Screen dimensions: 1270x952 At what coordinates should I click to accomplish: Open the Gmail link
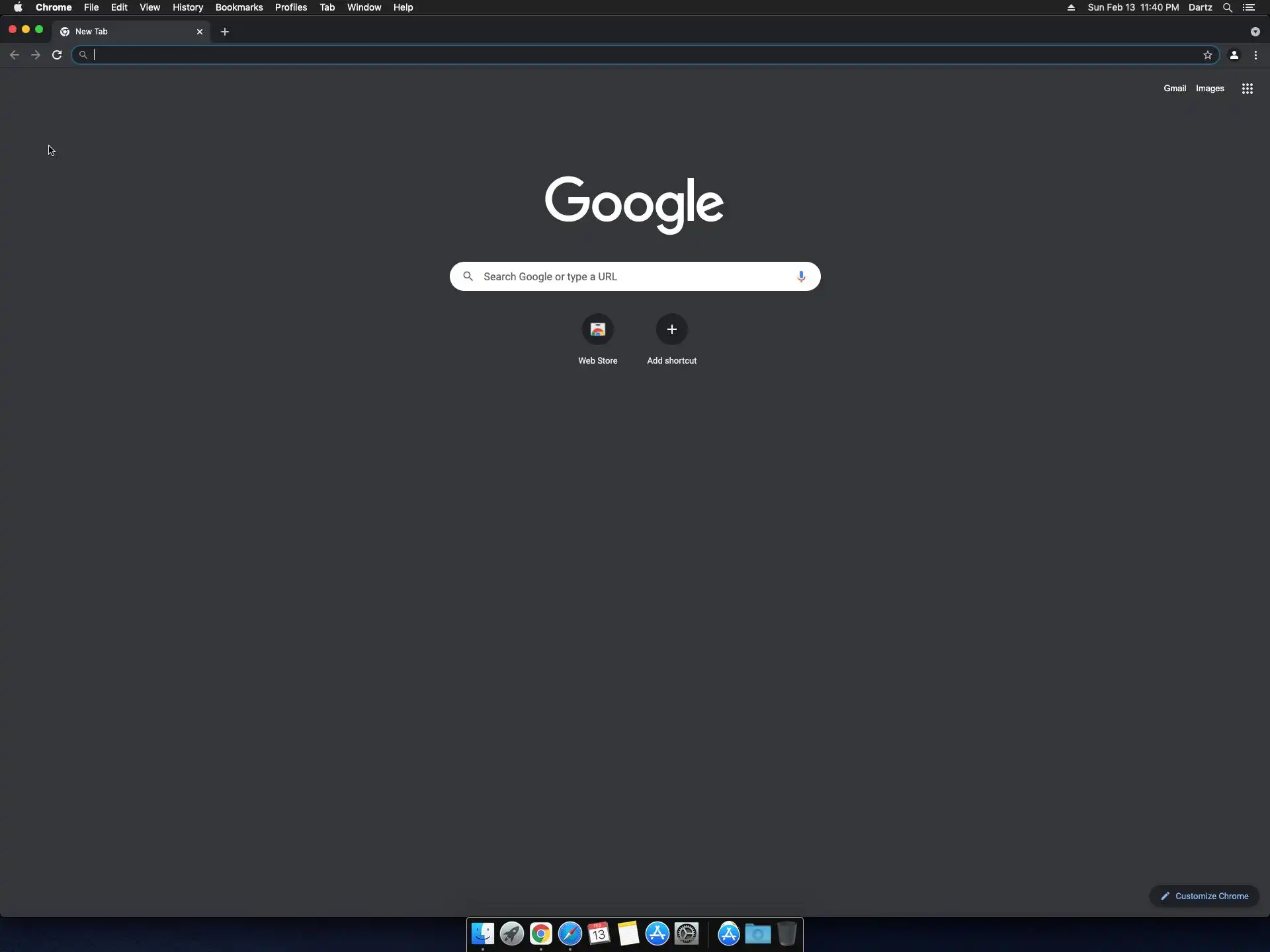coord(1174,89)
